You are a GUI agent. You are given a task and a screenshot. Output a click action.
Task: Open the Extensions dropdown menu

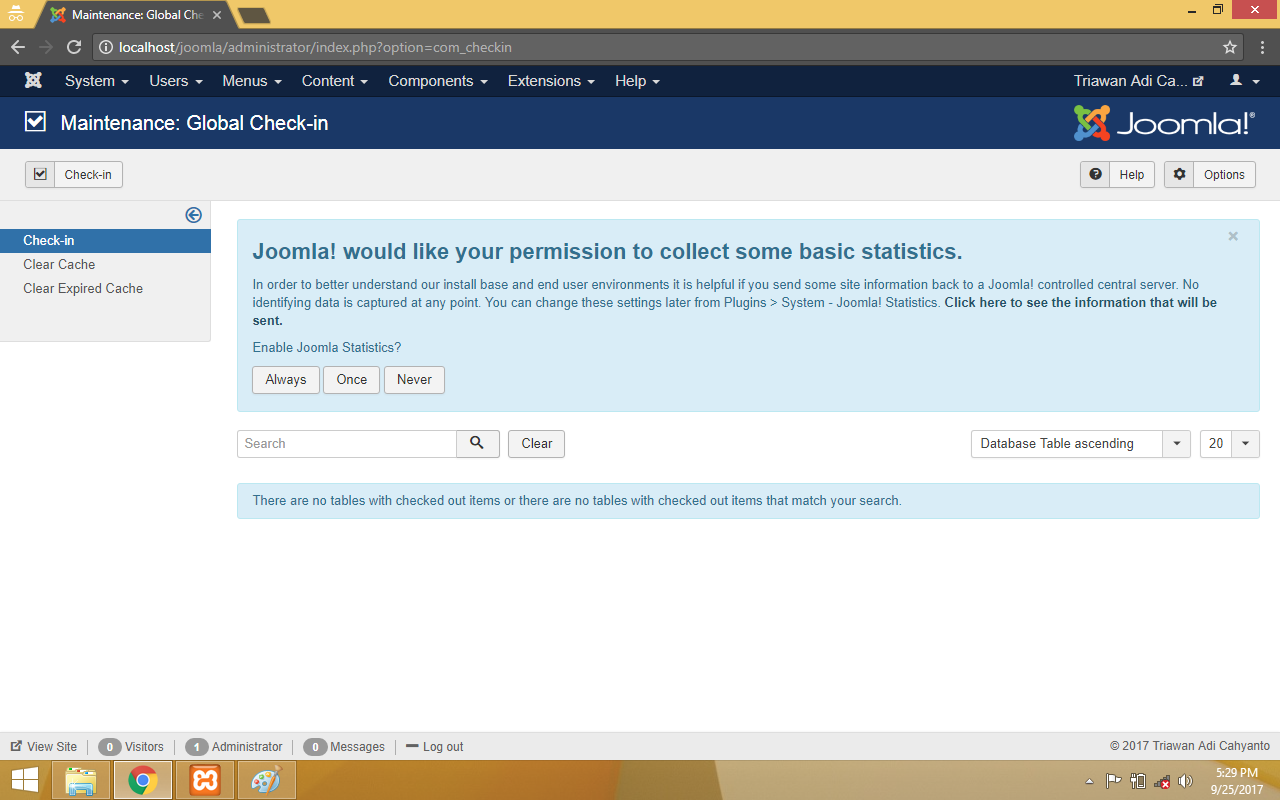[x=551, y=81]
